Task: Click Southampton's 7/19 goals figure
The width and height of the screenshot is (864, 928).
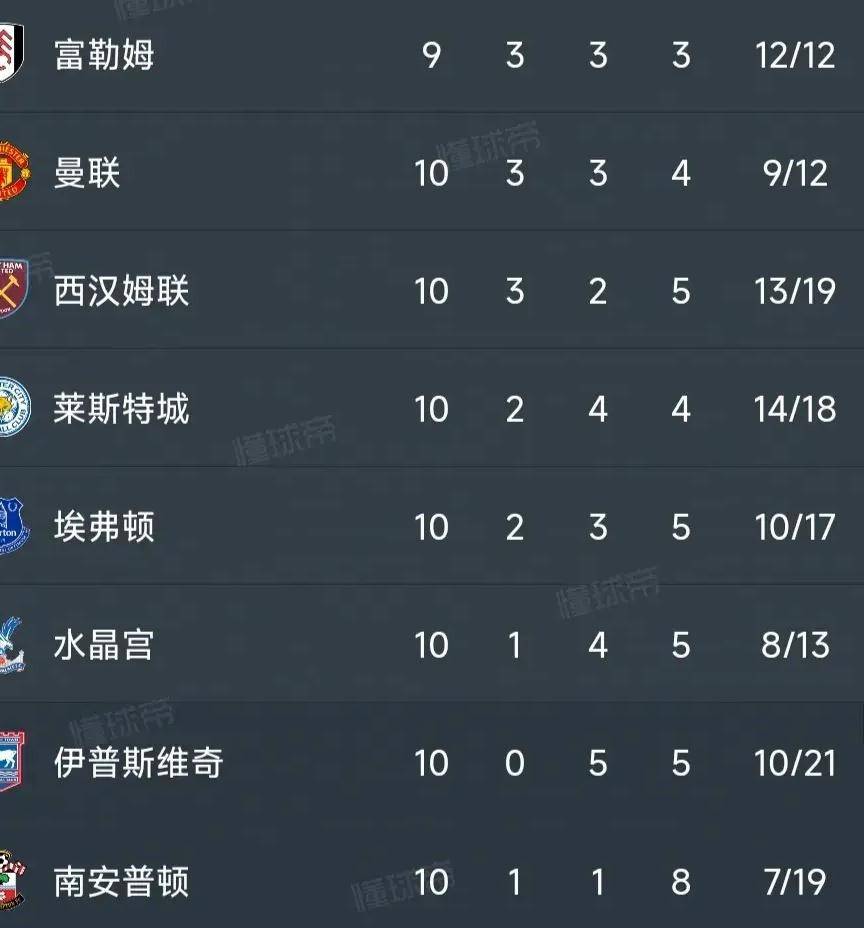Action: [x=795, y=882]
